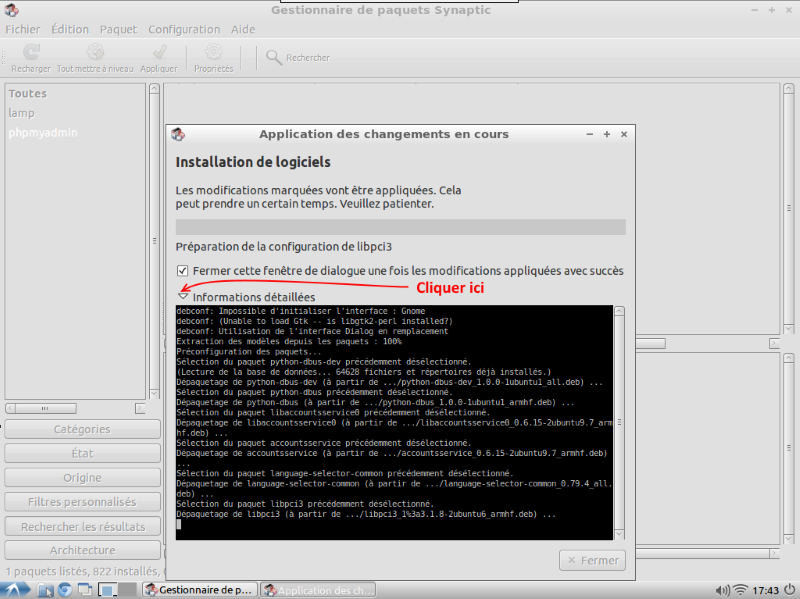Click the État filter button
The width and height of the screenshot is (800, 599).
82,453
